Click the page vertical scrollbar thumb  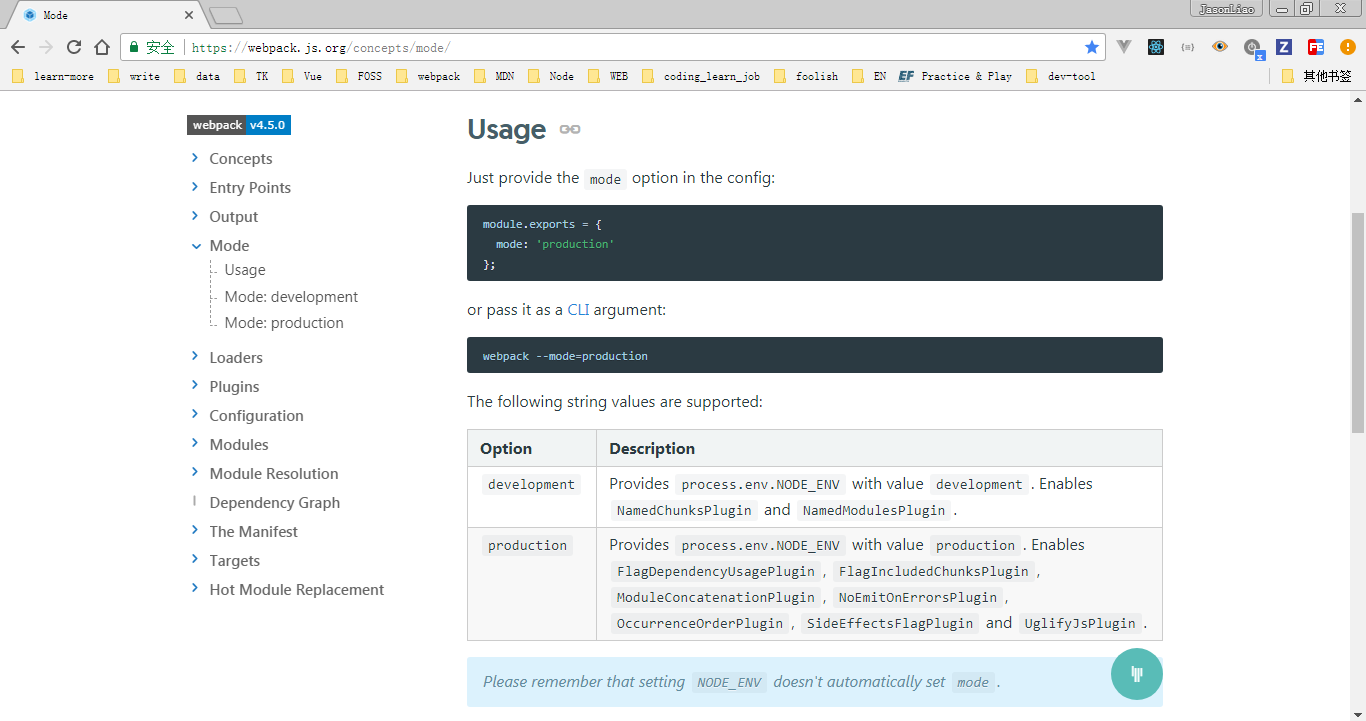coord(1358,322)
